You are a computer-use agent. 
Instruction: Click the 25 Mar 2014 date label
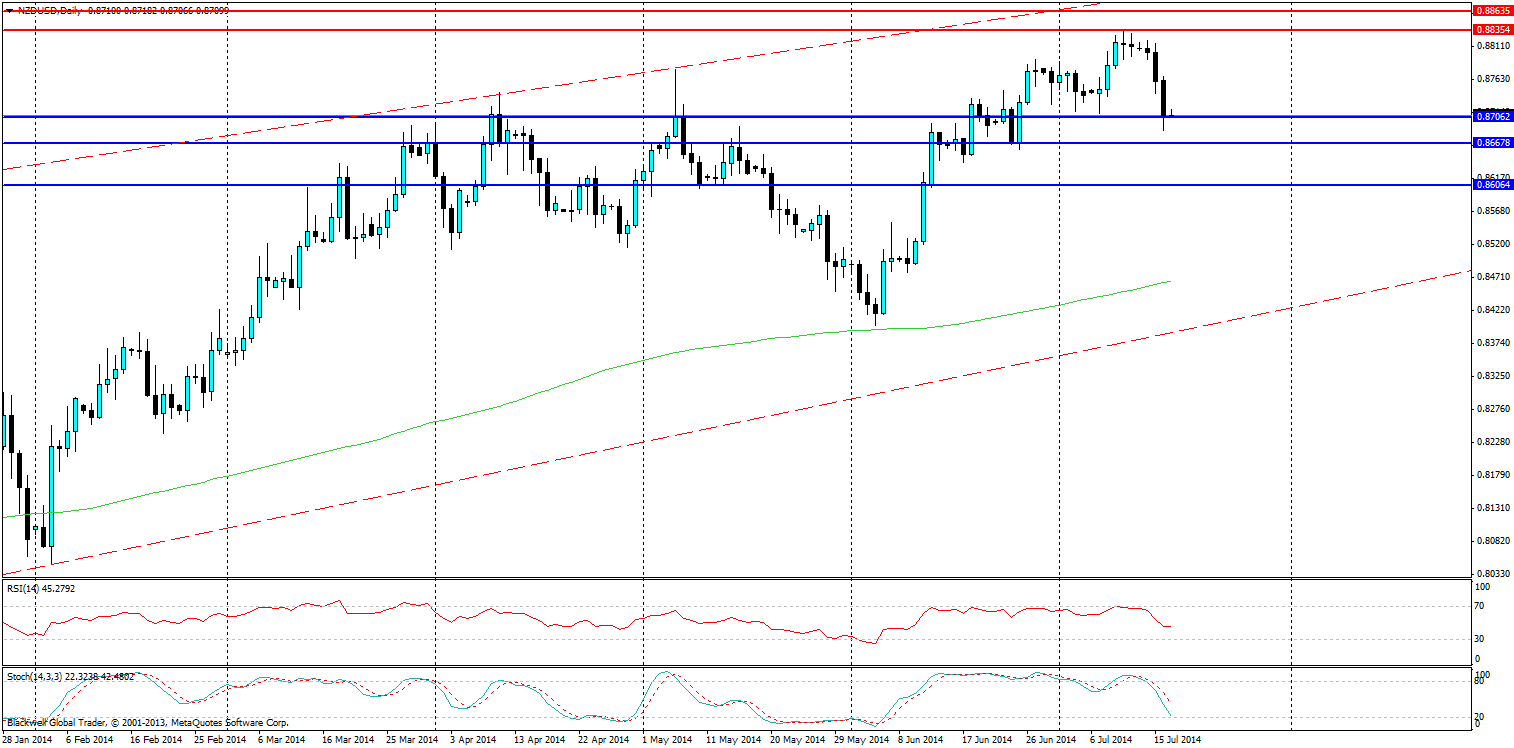point(412,740)
